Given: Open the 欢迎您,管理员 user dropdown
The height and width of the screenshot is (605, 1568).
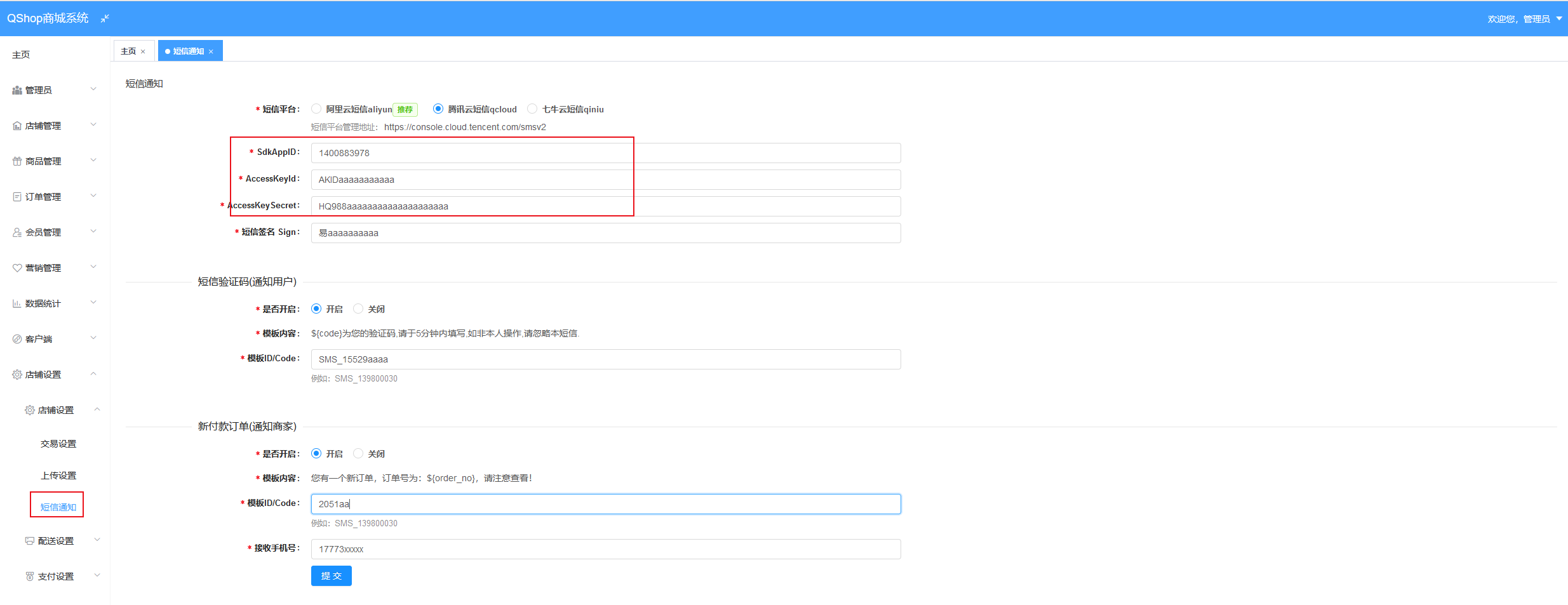Looking at the screenshot, I should click(1524, 19).
